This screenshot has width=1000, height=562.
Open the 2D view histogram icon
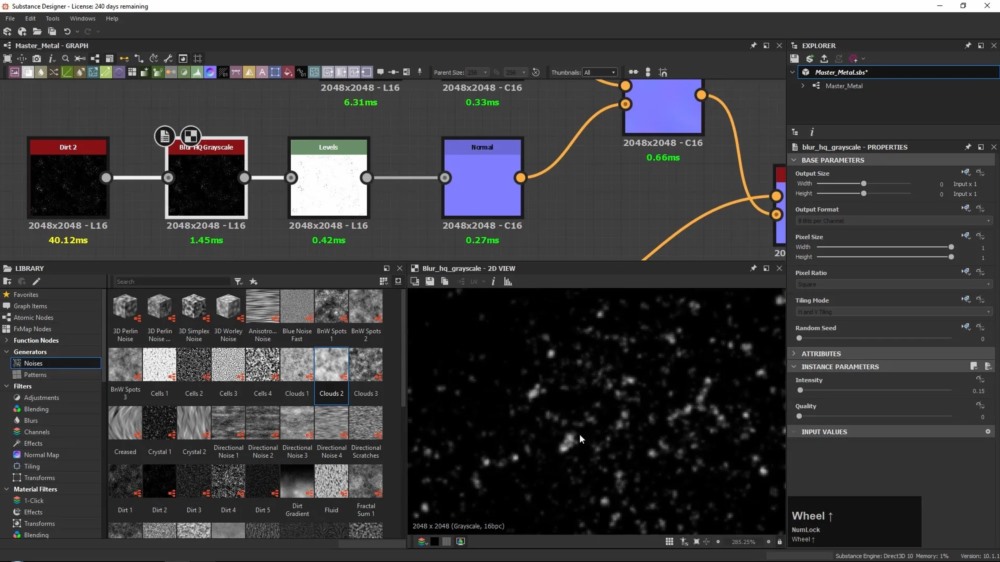point(508,281)
